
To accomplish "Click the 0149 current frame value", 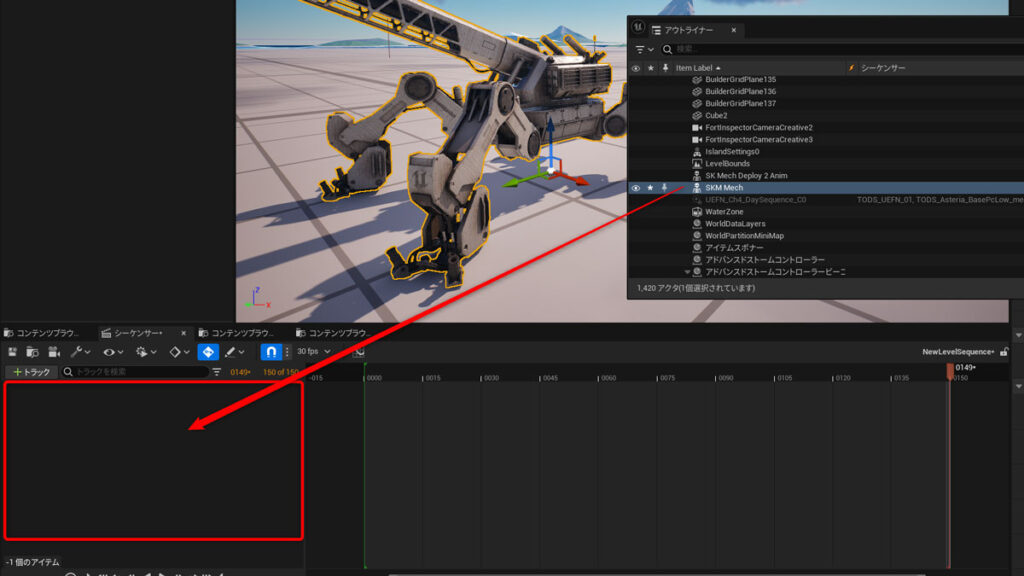I will click(x=240, y=372).
